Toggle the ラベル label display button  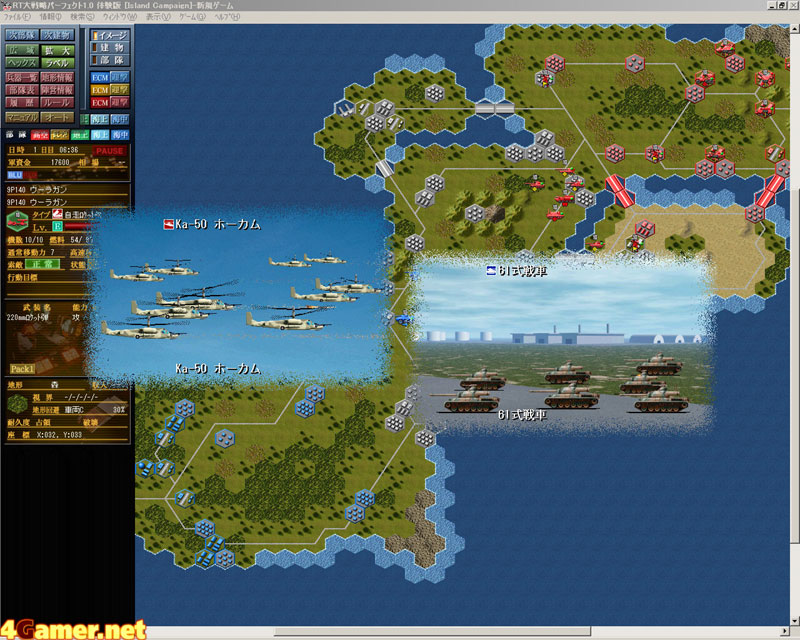coord(58,63)
